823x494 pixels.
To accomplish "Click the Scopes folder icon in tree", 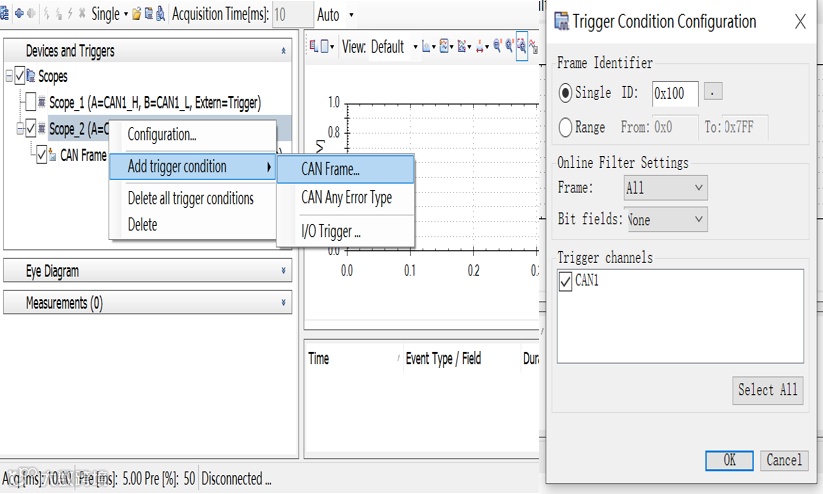I will [31, 76].
